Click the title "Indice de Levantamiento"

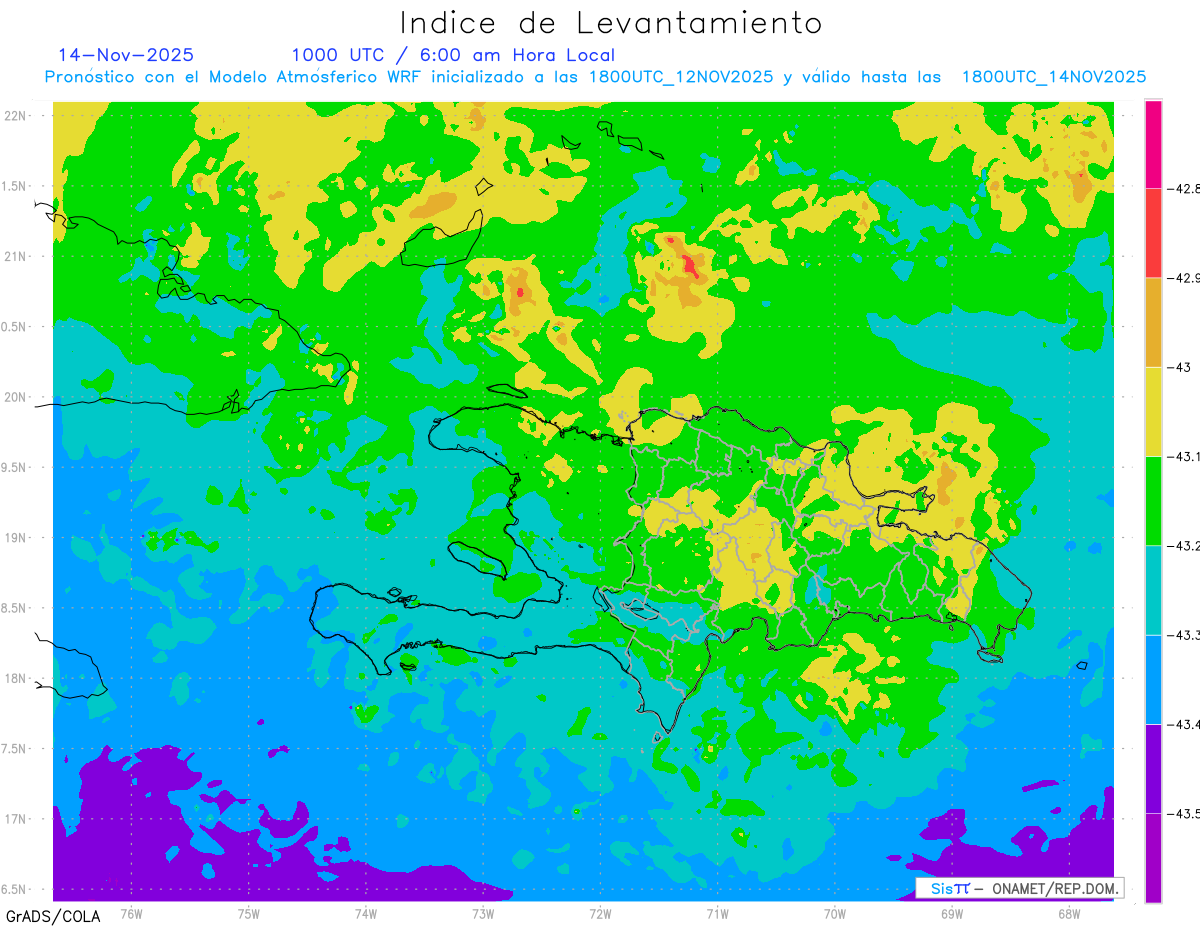click(610, 23)
